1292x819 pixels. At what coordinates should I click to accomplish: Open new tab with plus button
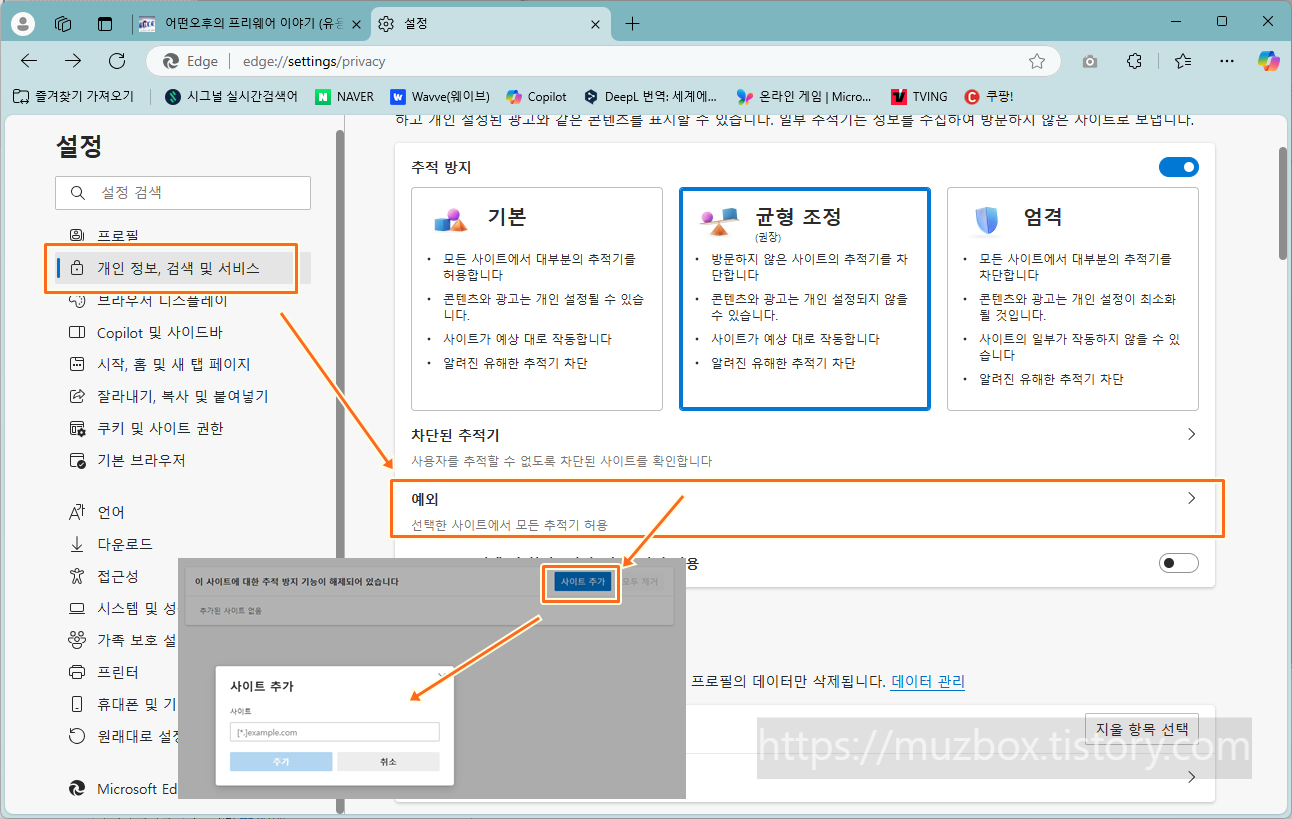click(632, 24)
